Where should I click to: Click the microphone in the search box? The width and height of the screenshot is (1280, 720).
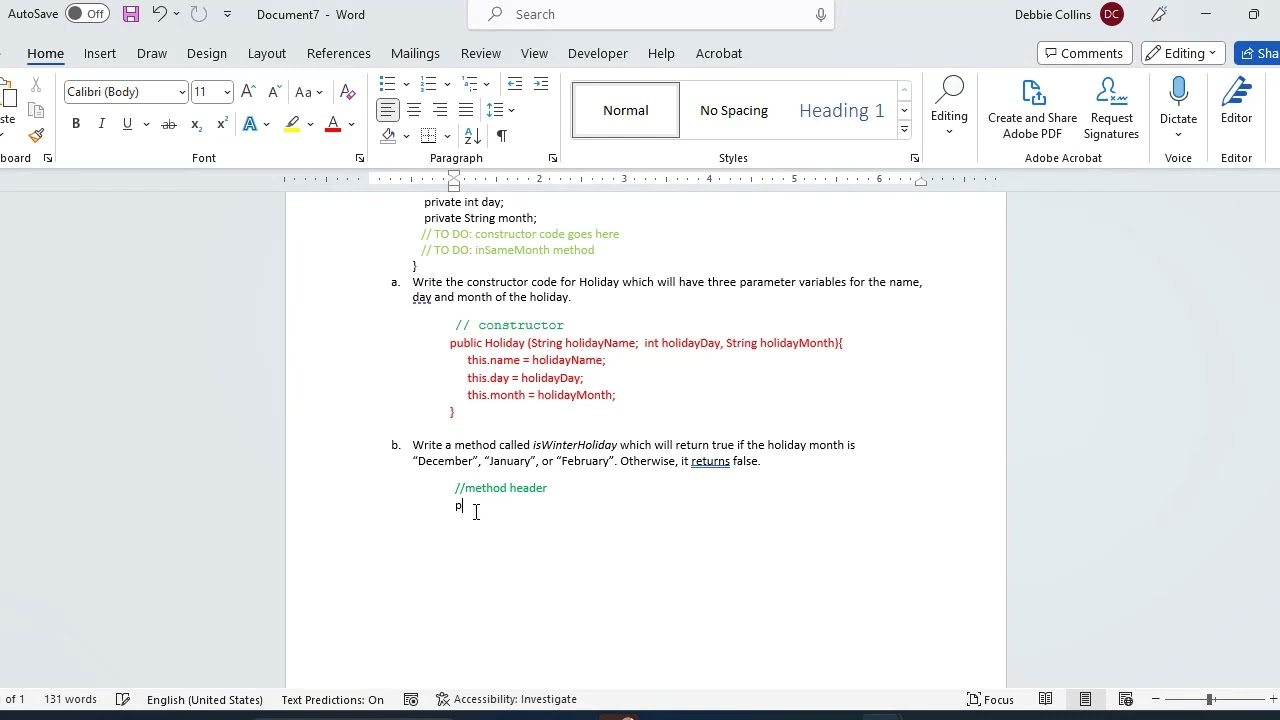(821, 14)
